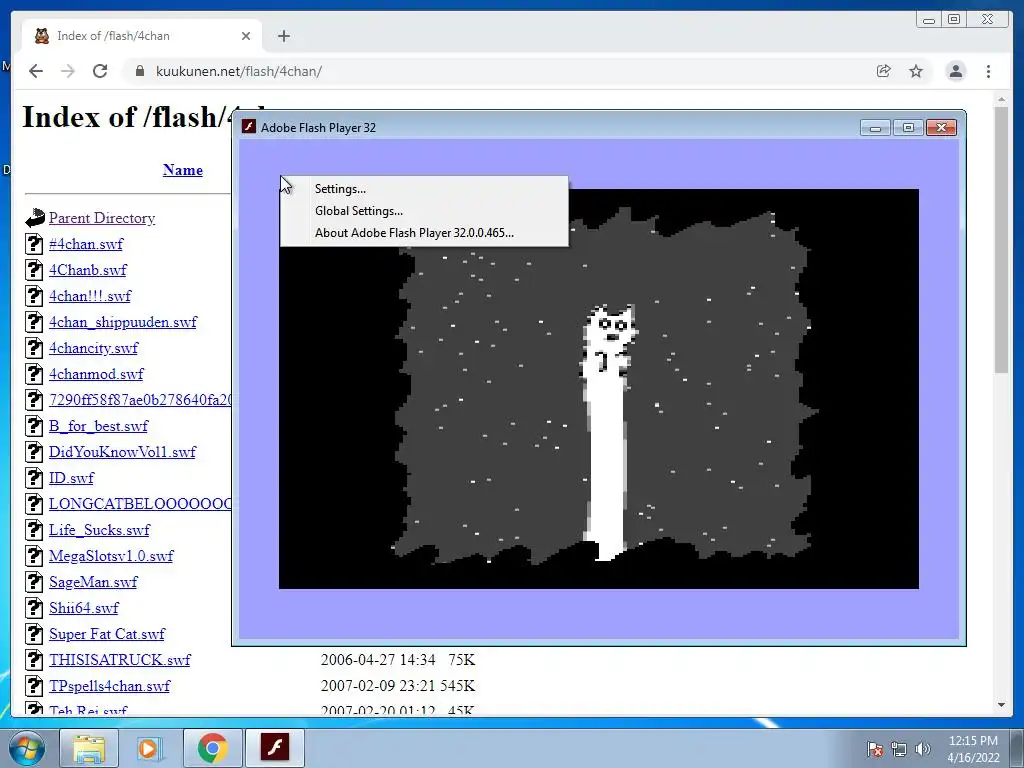Choose Global Settings in context menu

pyautogui.click(x=359, y=211)
